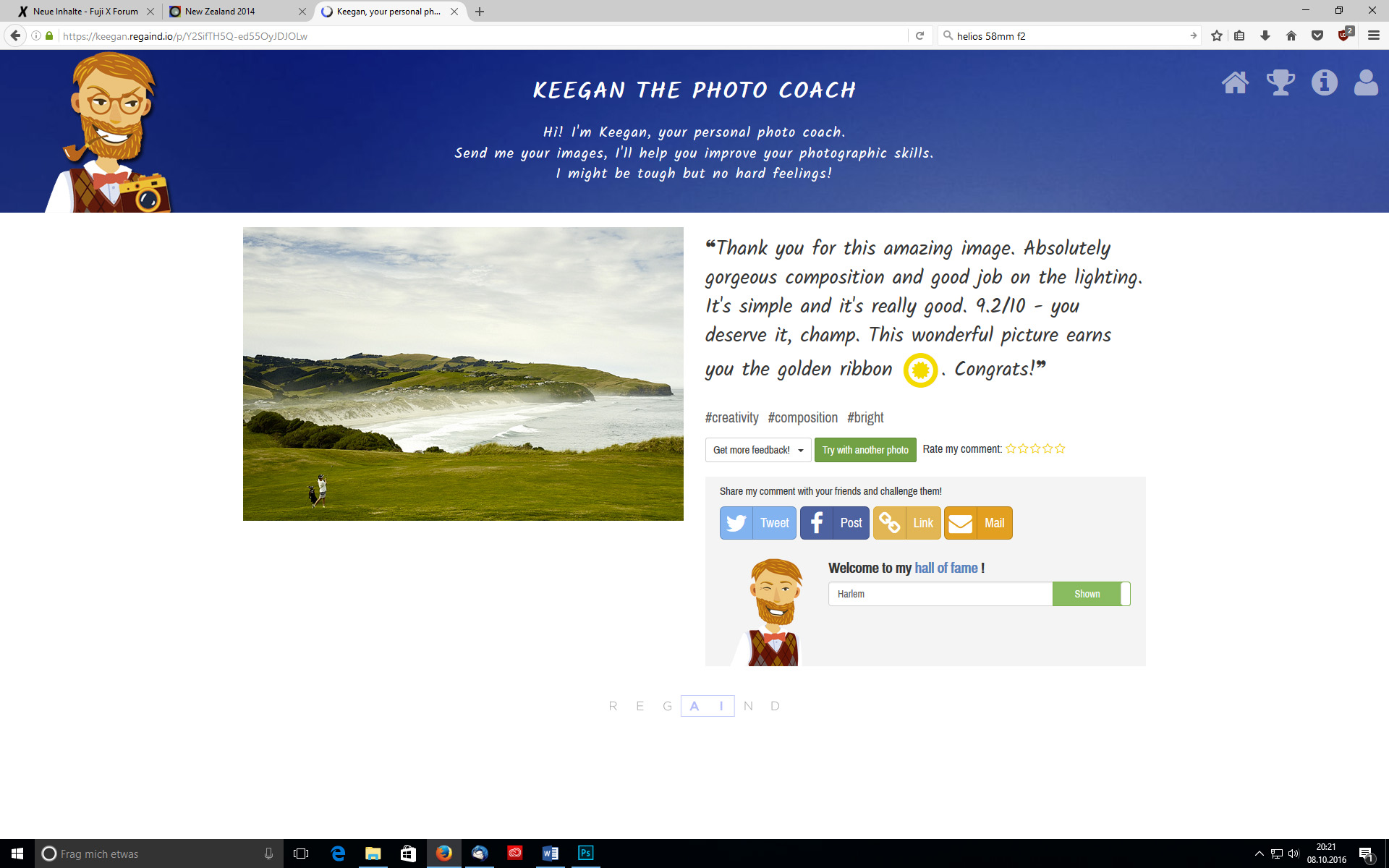Open Photoshop from the taskbar
The height and width of the screenshot is (868, 1389).
click(x=585, y=854)
